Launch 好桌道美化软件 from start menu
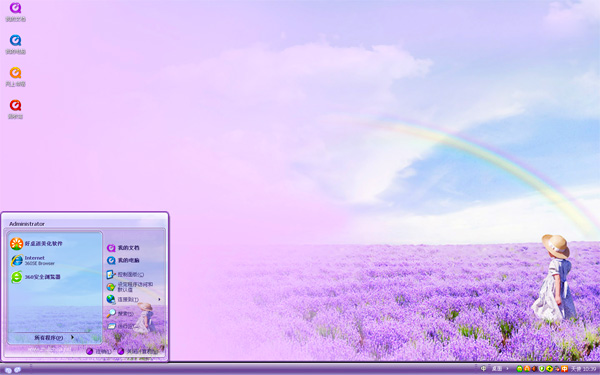Viewport: 600px width, 375px height. tap(36, 244)
